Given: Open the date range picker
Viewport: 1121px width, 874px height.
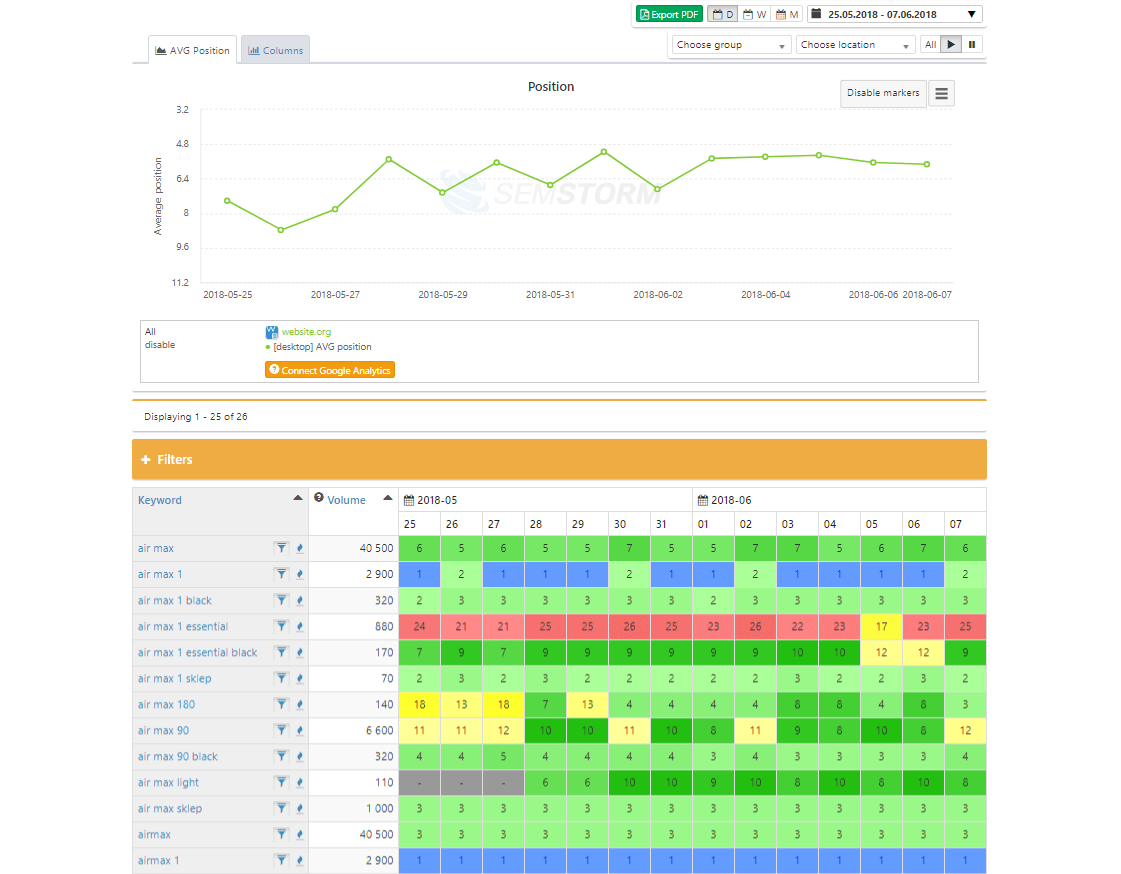Looking at the screenshot, I should 895,15.
